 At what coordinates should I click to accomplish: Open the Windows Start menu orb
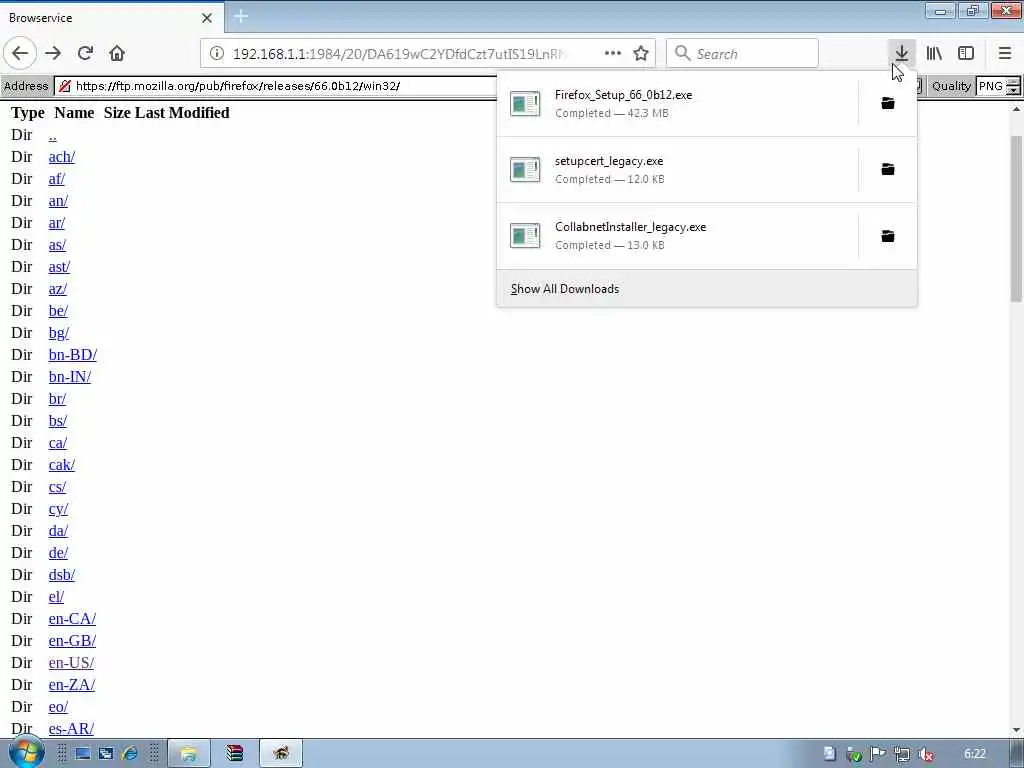click(x=26, y=752)
